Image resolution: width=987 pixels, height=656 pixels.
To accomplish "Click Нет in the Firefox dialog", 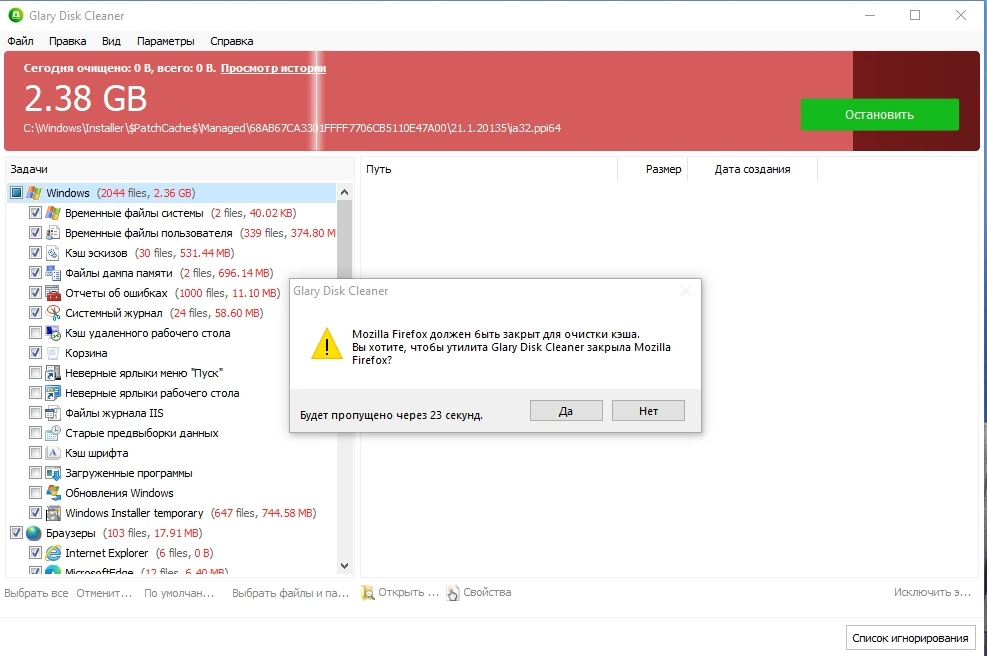I will pyautogui.click(x=648, y=411).
